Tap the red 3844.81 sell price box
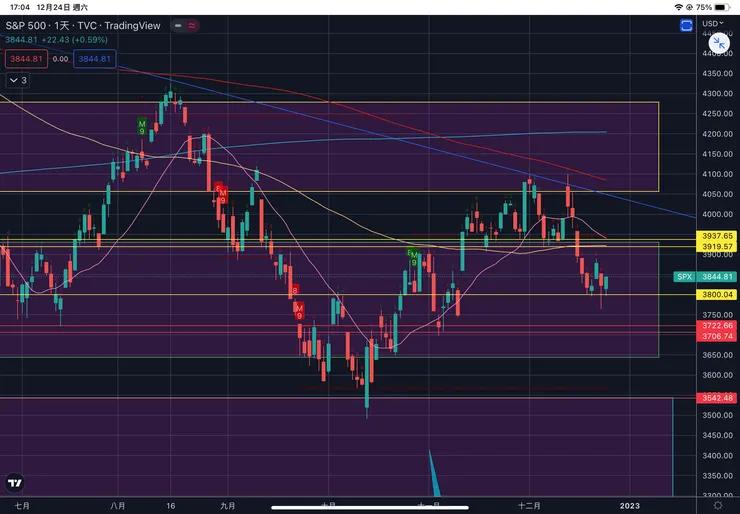Image resolution: width=740 pixels, height=514 pixels. point(26,59)
